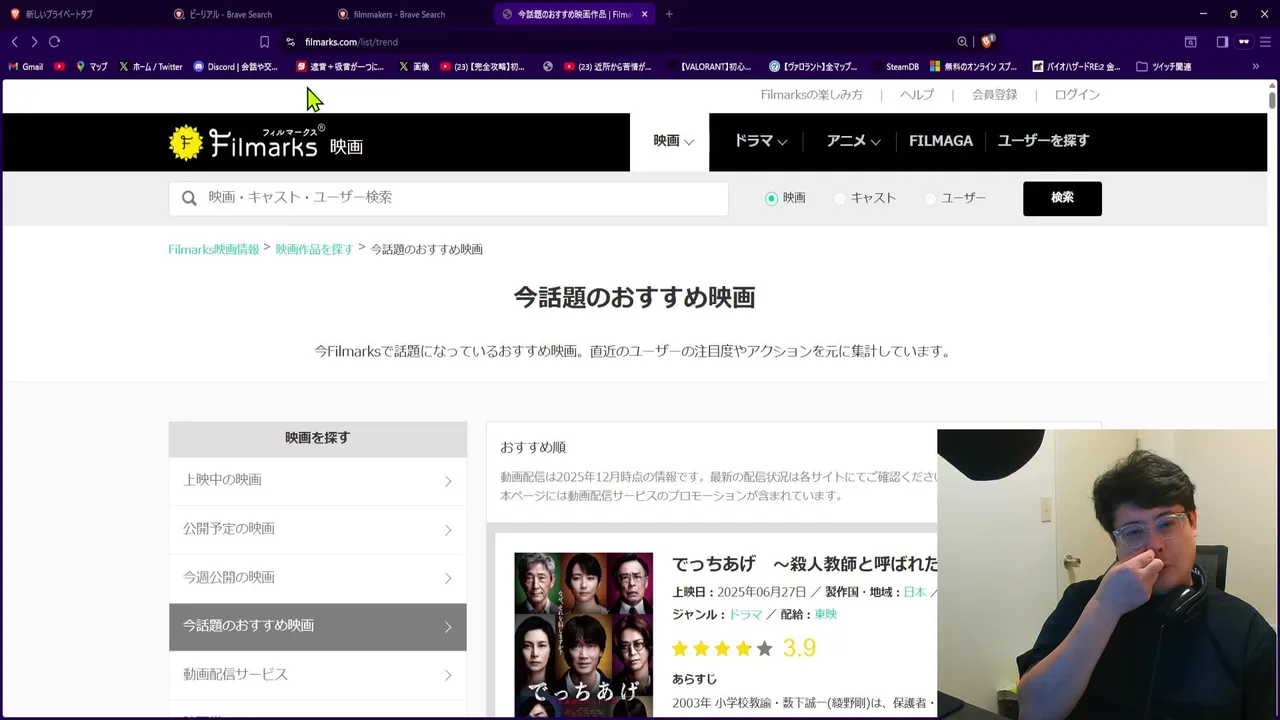Viewport: 1280px width, 720px height.
Task: Go back with the browser back arrow
Action: [14, 42]
